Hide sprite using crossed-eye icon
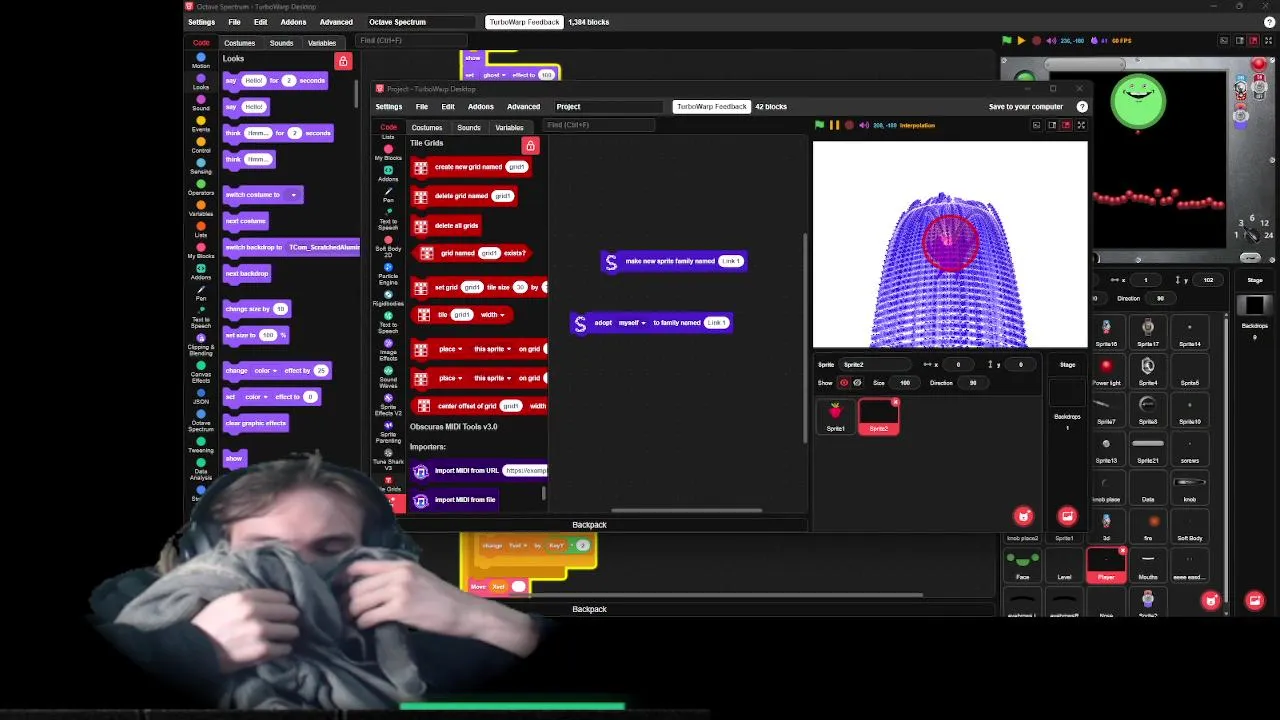Image resolution: width=1280 pixels, height=720 pixels. point(857,383)
